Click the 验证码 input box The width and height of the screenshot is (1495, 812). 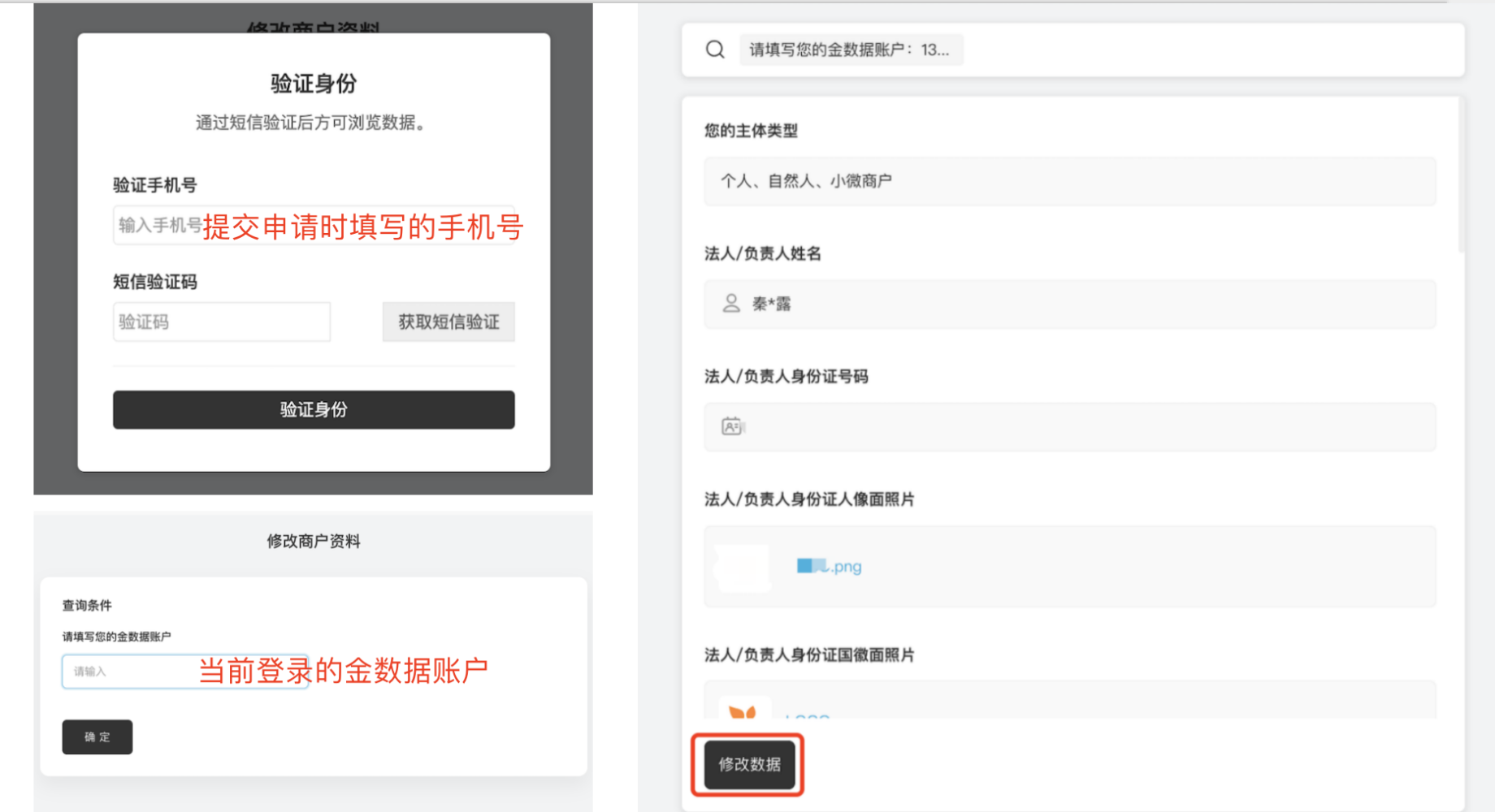[222, 322]
